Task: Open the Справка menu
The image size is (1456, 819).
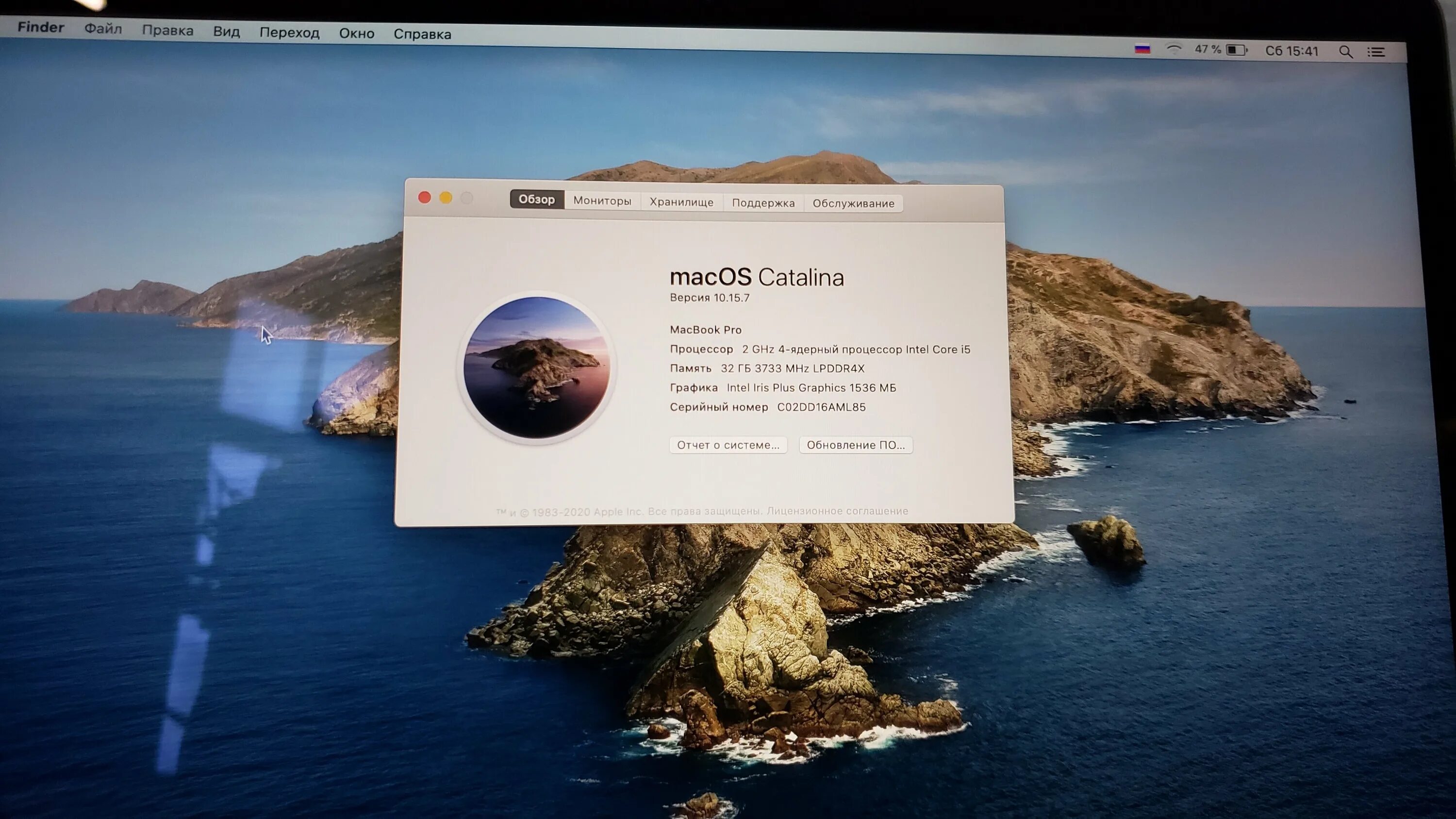Action: pos(422,34)
